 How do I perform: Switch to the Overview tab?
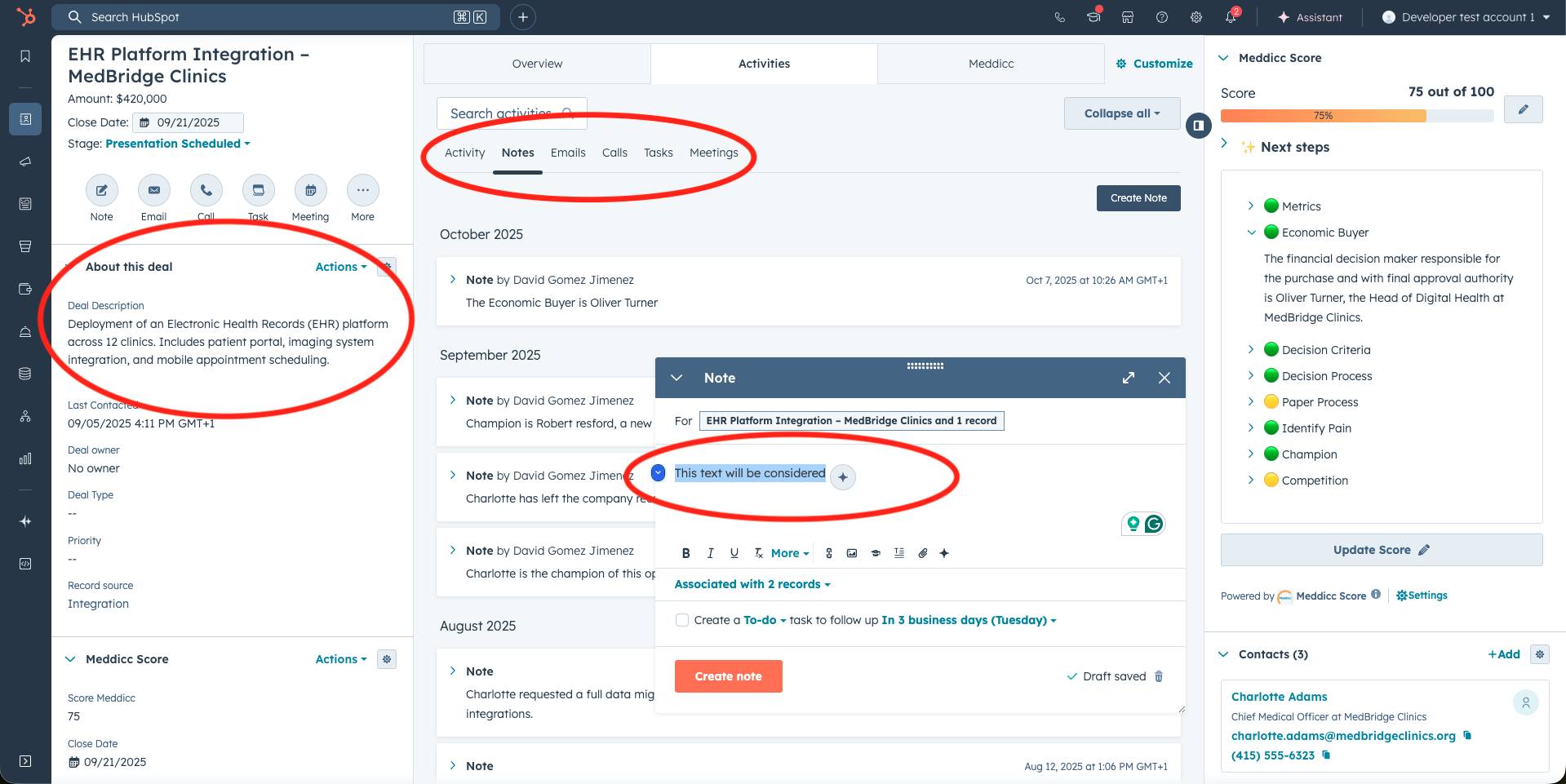[537, 64]
